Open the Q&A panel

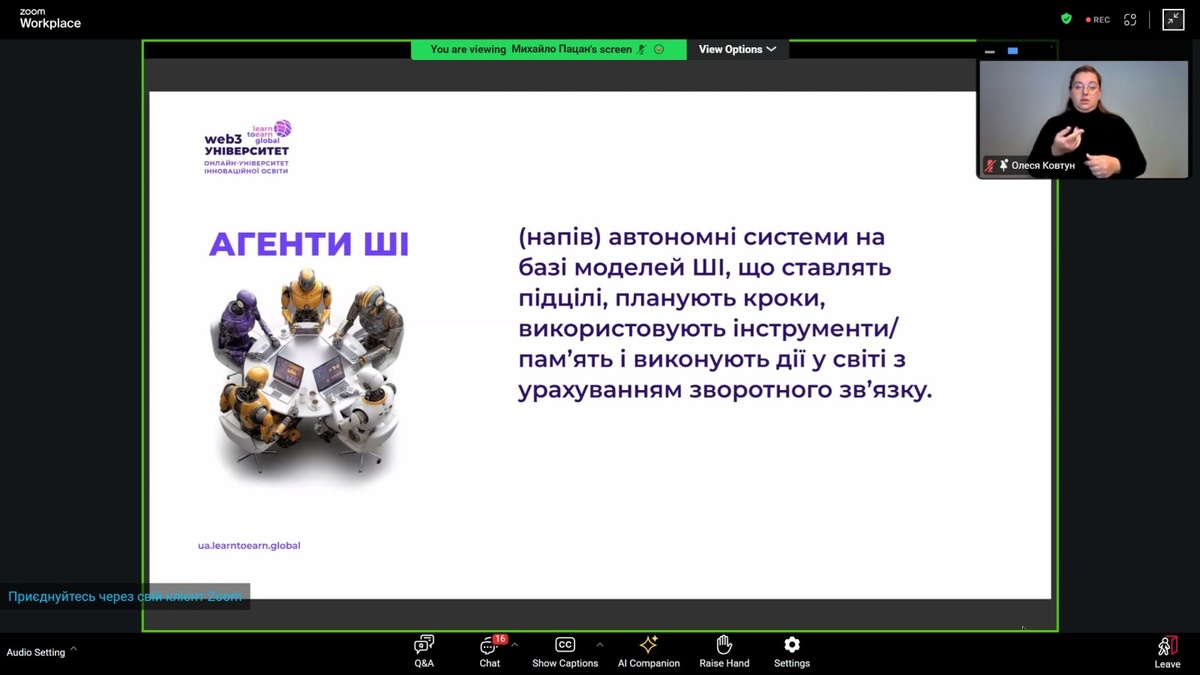[x=424, y=651]
